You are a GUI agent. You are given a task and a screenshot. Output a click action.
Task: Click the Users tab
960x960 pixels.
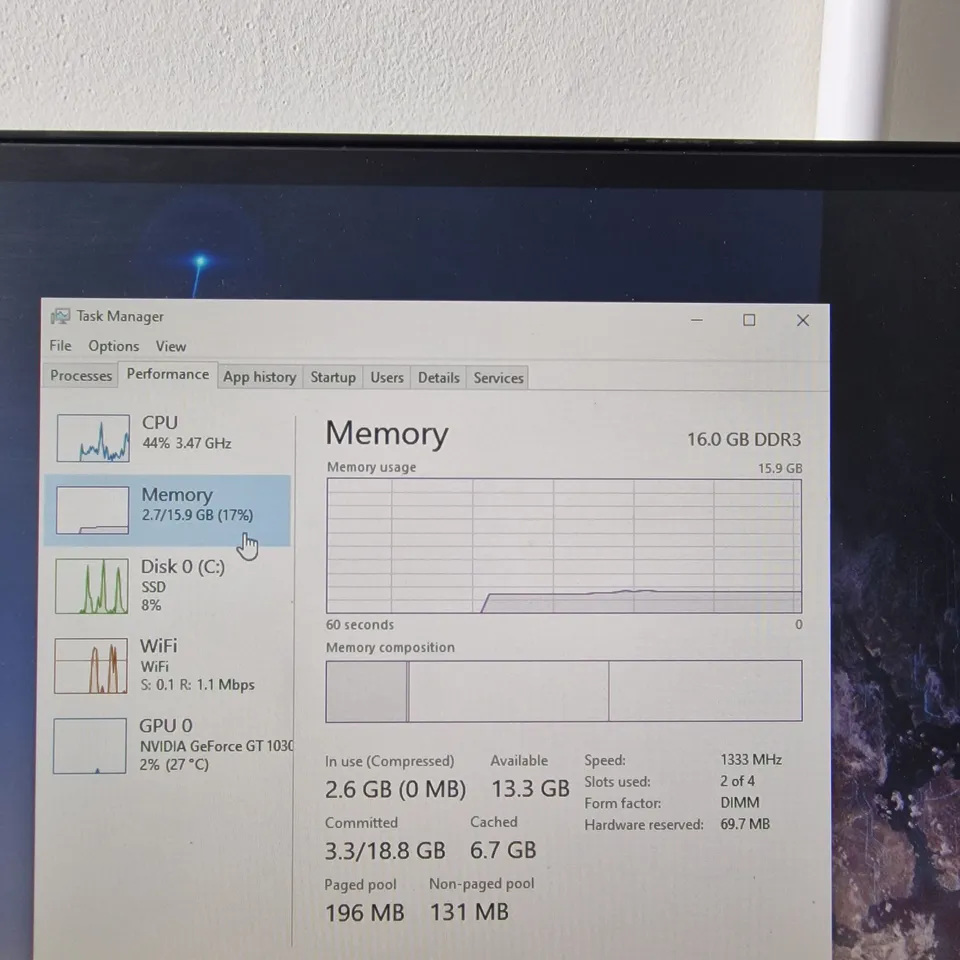386,377
